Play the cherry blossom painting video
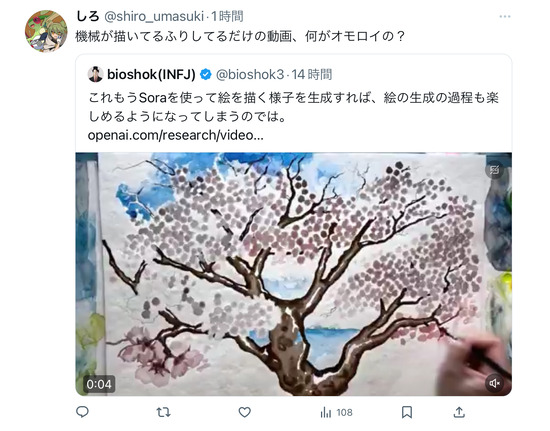This screenshot has height=431, width=550. click(294, 274)
